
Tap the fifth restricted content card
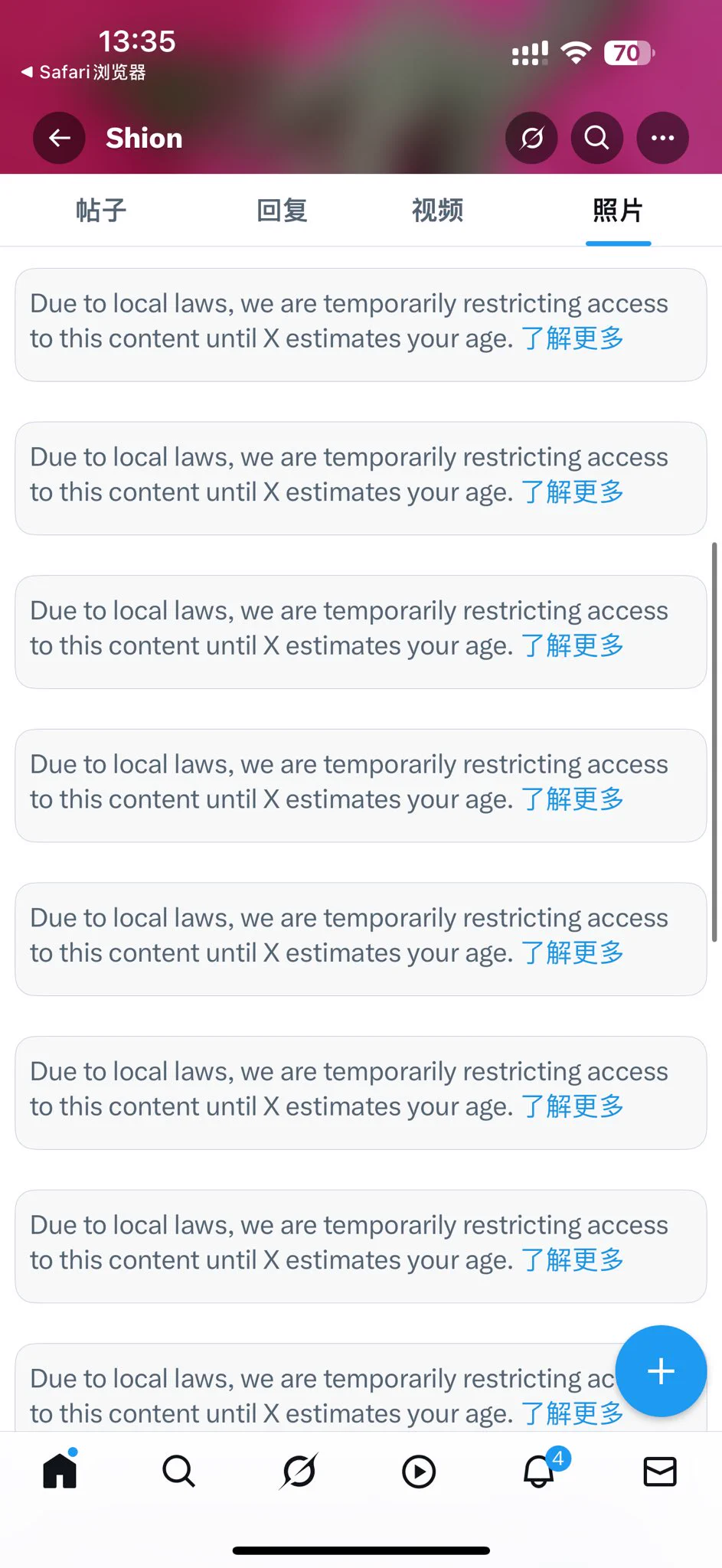361,939
